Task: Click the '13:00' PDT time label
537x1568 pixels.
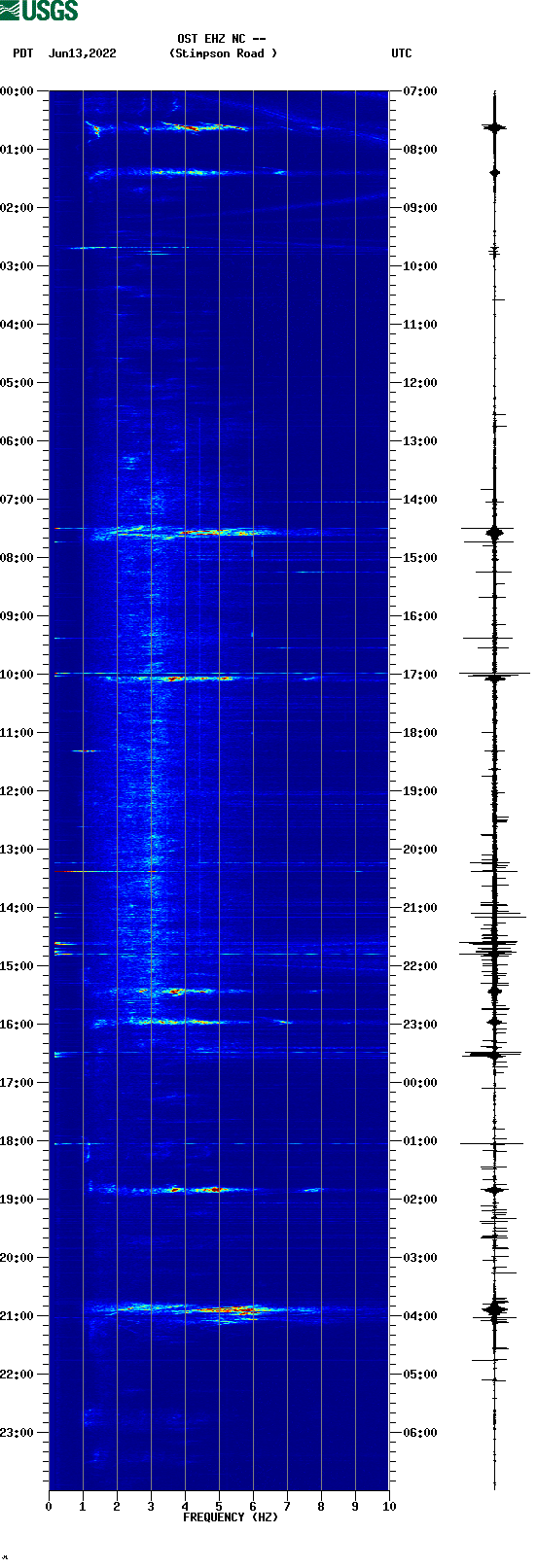Action: (x=17, y=850)
